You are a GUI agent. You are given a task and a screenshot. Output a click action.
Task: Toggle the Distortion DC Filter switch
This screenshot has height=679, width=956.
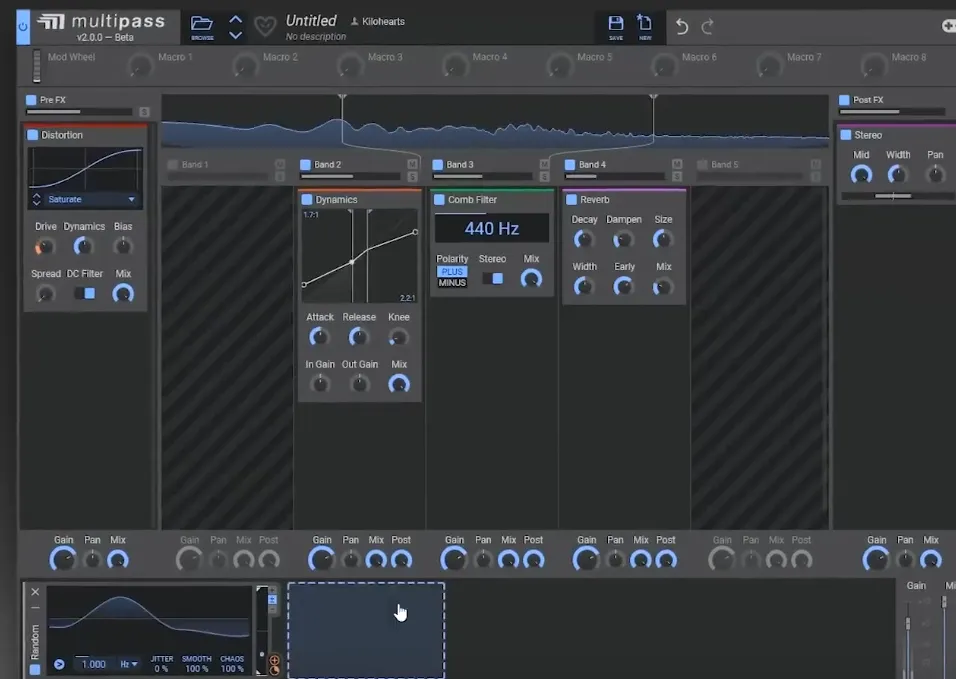point(85,294)
